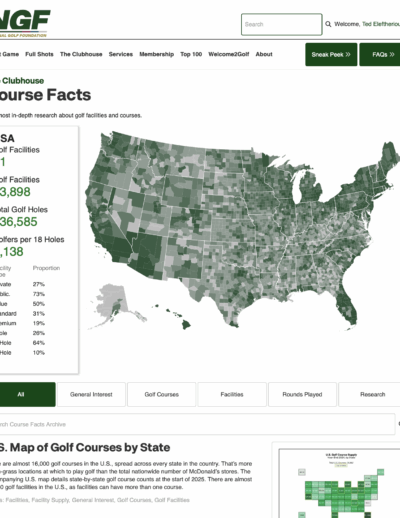The height and width of the screenshot is (518, 400).
Task: Click the General Interest tag below article
Action: coord(93,500)
